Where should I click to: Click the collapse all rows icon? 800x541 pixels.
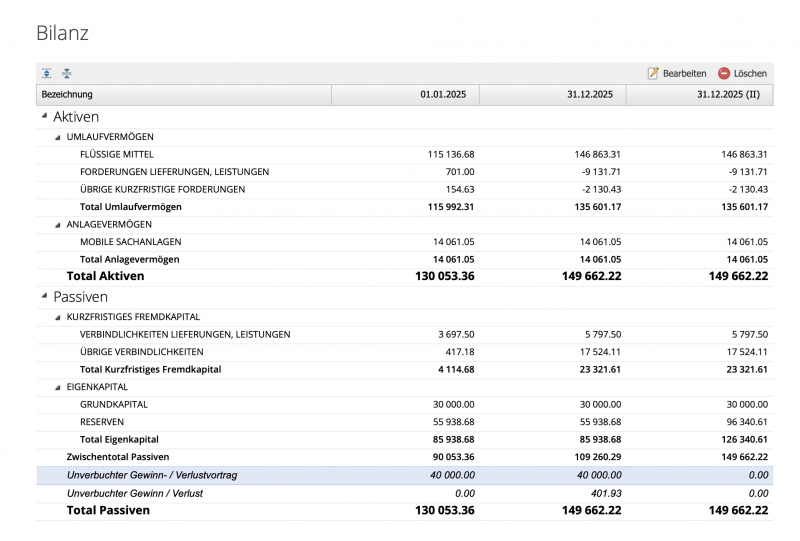coord(65,73)
